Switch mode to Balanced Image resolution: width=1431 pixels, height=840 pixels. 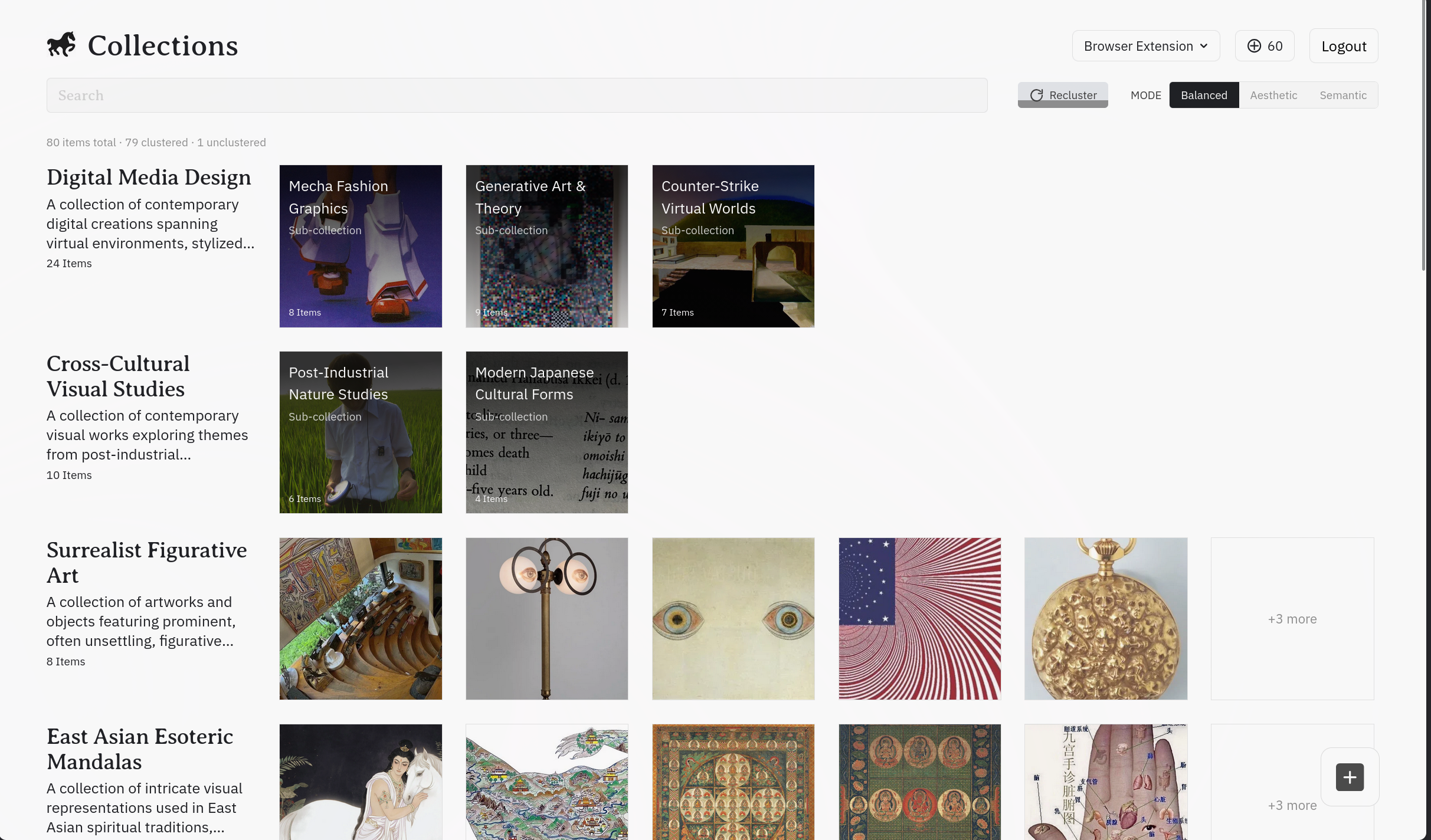1204,95
